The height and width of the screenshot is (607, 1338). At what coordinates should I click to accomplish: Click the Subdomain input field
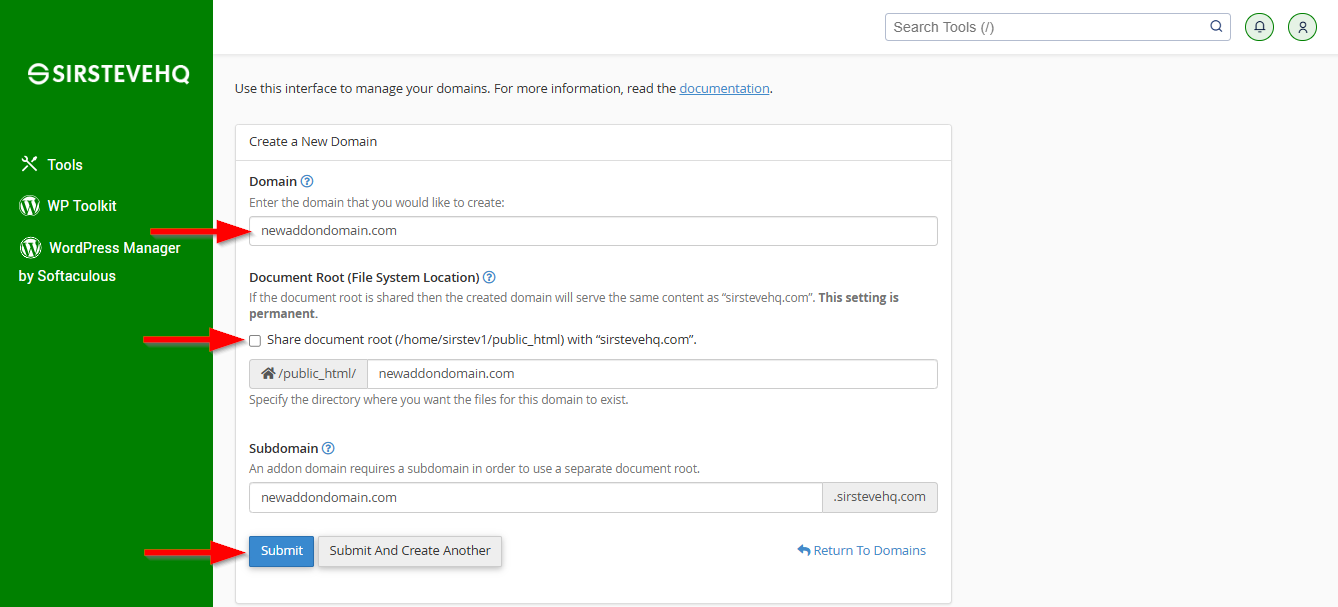(x=535, y=497)
